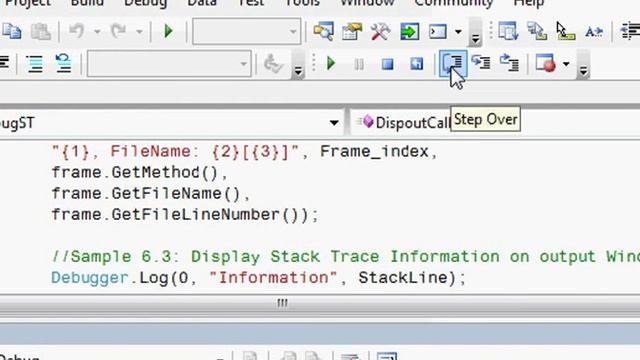Open the Debug menu
The height and width of the screenshot is (360, 640).
tap(145, 3)
